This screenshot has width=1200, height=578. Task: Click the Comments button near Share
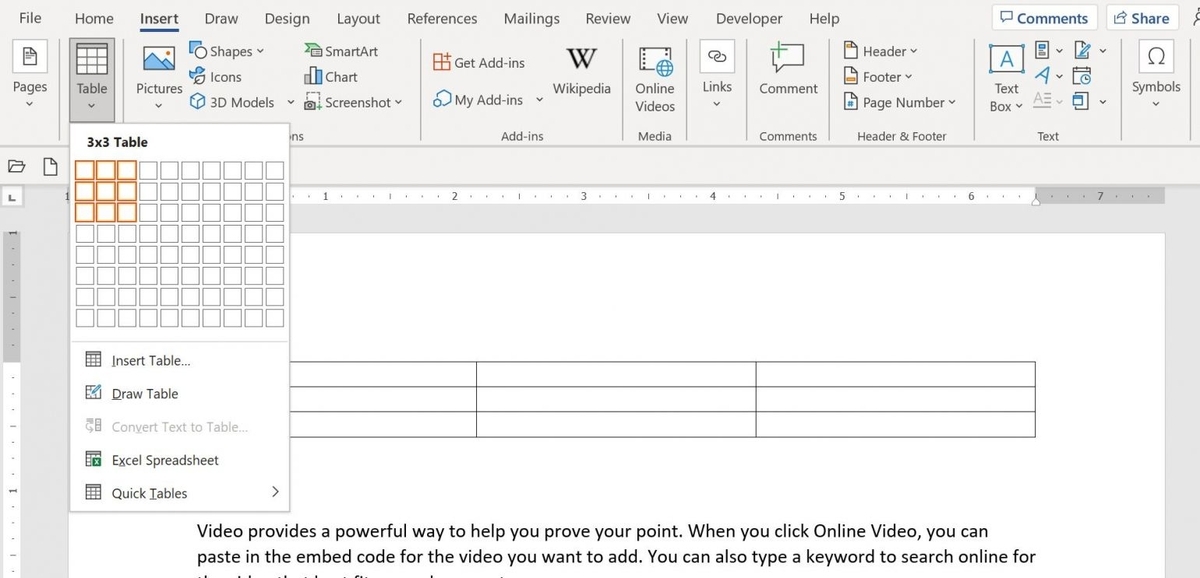(x=1044, y=17)
